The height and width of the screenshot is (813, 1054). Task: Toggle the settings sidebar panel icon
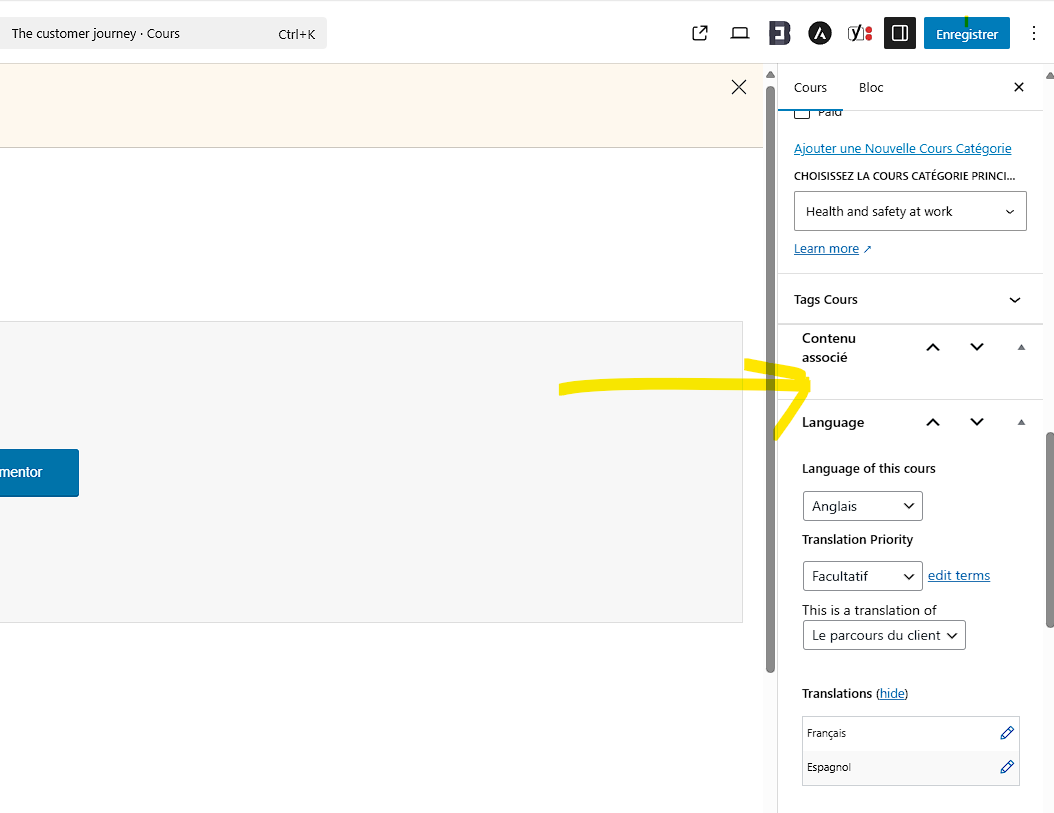coord(899,33)
